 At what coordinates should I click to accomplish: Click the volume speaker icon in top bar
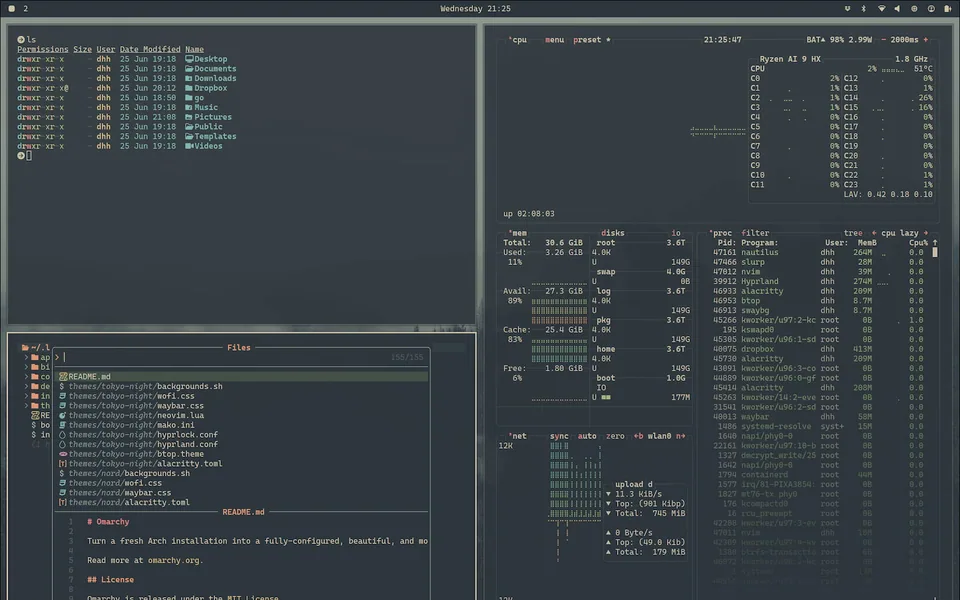point(897,9)
